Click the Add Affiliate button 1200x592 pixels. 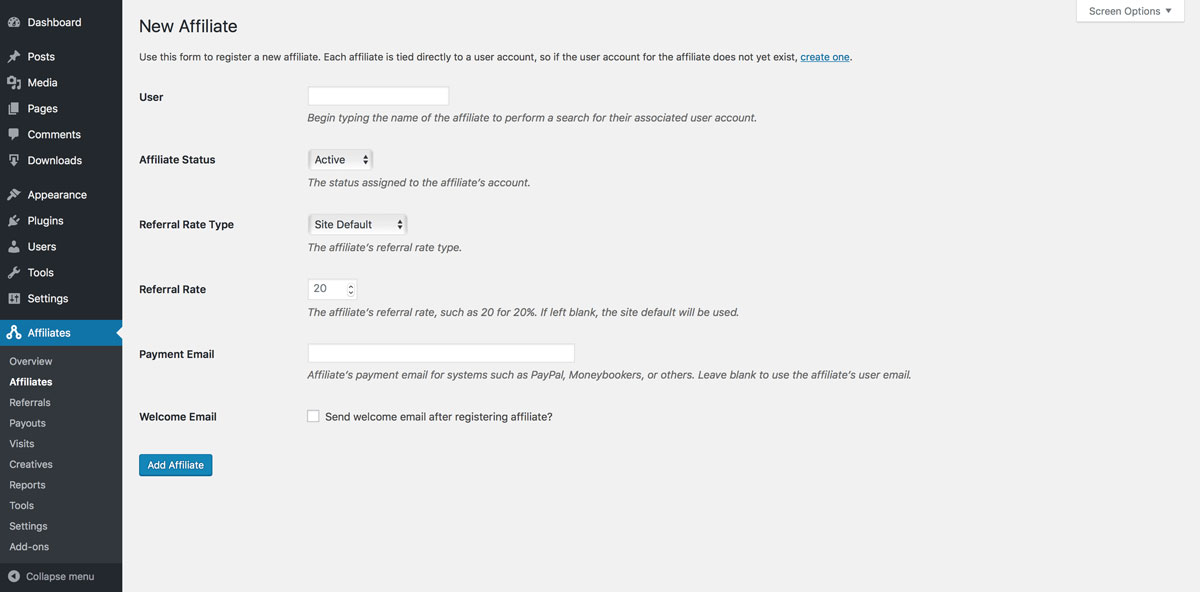tap(176, 465)
